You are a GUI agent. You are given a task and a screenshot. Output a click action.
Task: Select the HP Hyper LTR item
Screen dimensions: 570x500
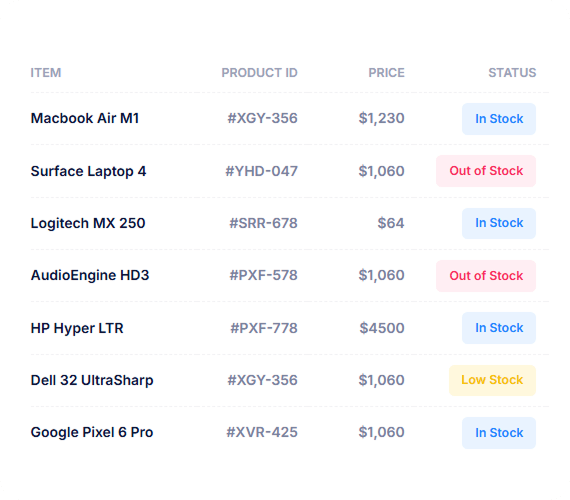pos(77,328)
